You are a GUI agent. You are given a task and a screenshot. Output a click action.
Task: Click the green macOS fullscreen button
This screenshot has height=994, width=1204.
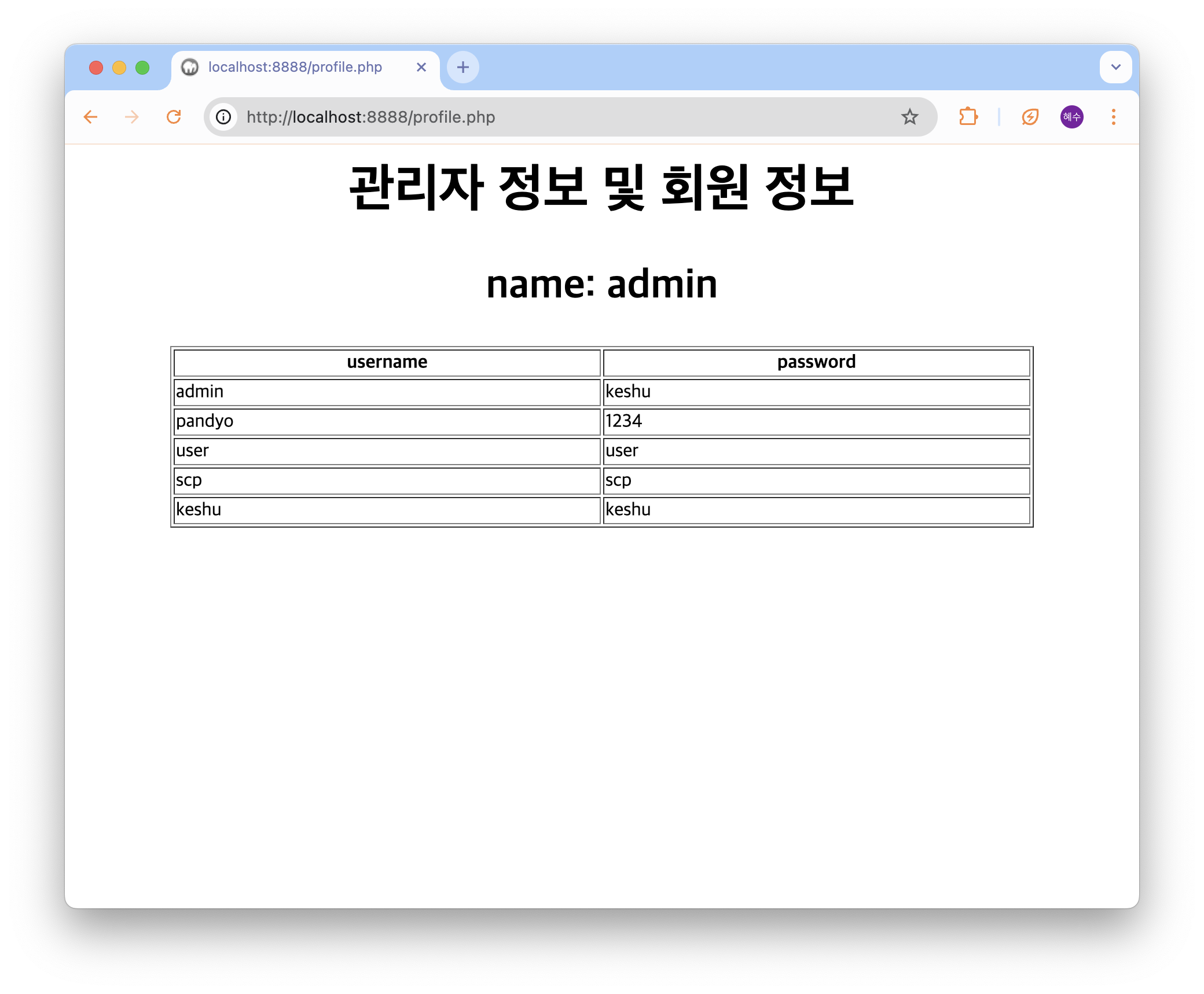coord(142,68)
